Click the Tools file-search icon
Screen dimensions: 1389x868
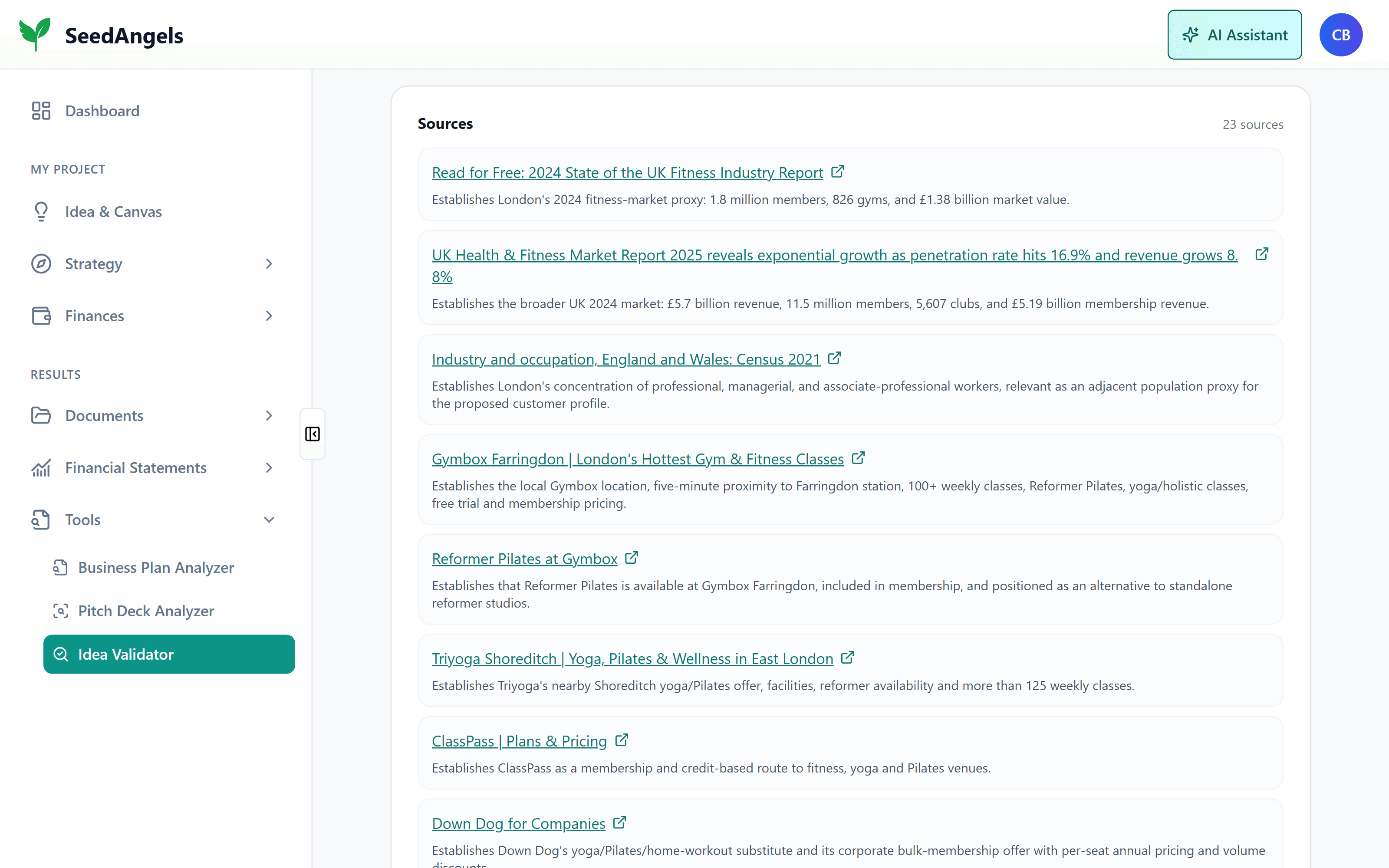tap(41, 519)
